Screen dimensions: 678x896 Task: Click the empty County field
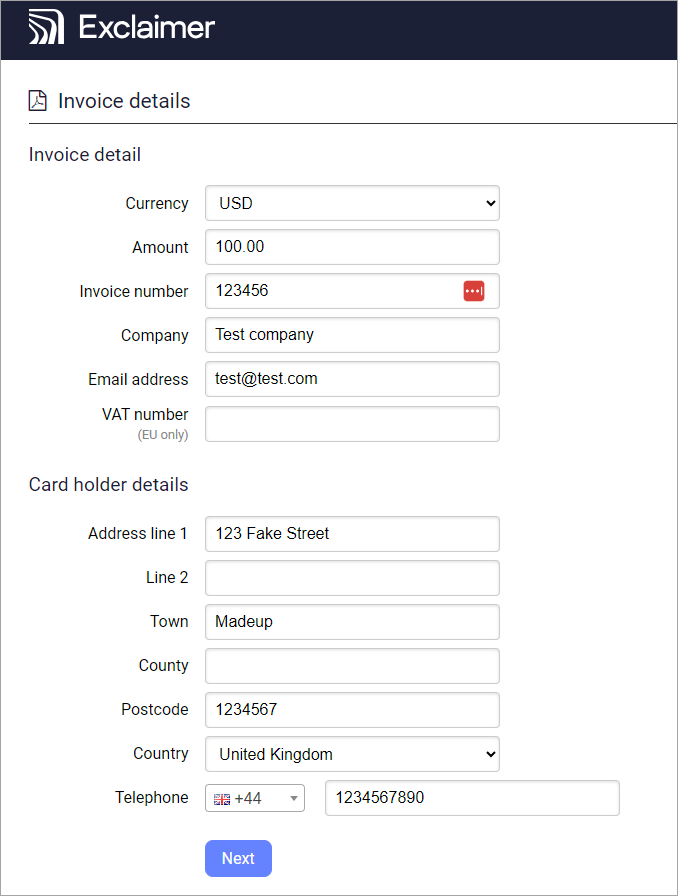point(352,666)
